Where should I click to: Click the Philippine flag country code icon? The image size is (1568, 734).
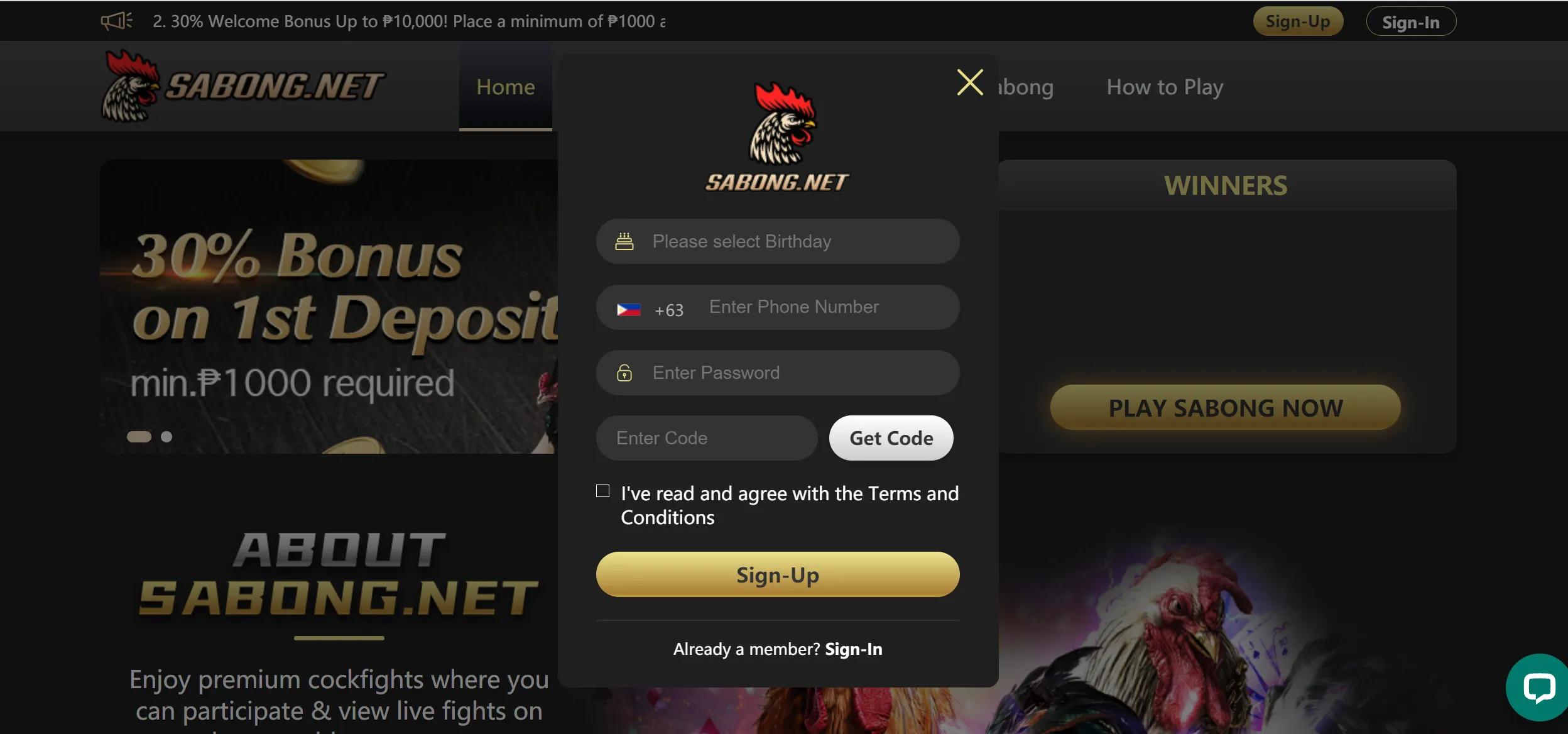629,308
